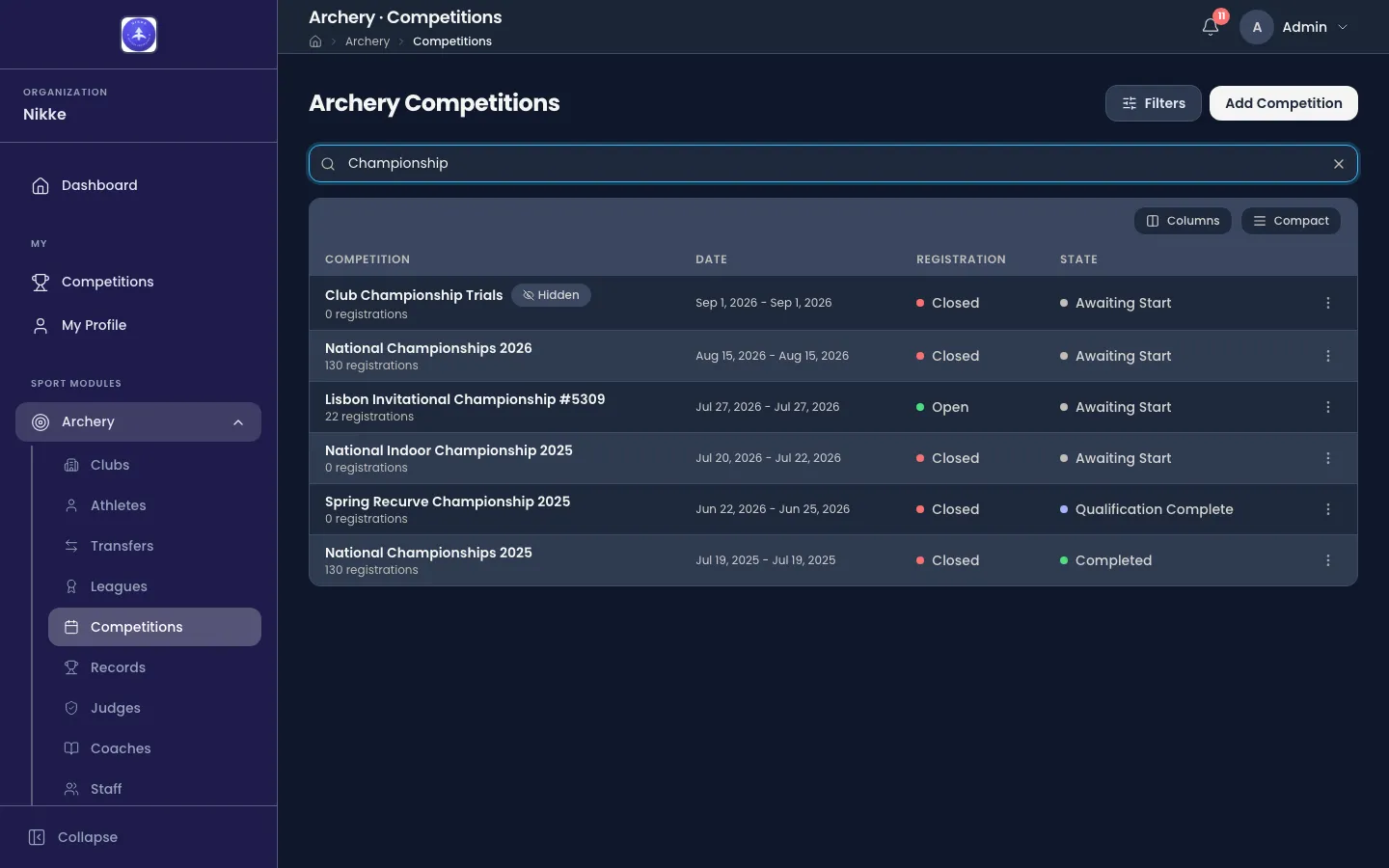Screen dimensions: 1389x868
Task: Go to Dashboard in sidebar
Action: pos(138,185)
